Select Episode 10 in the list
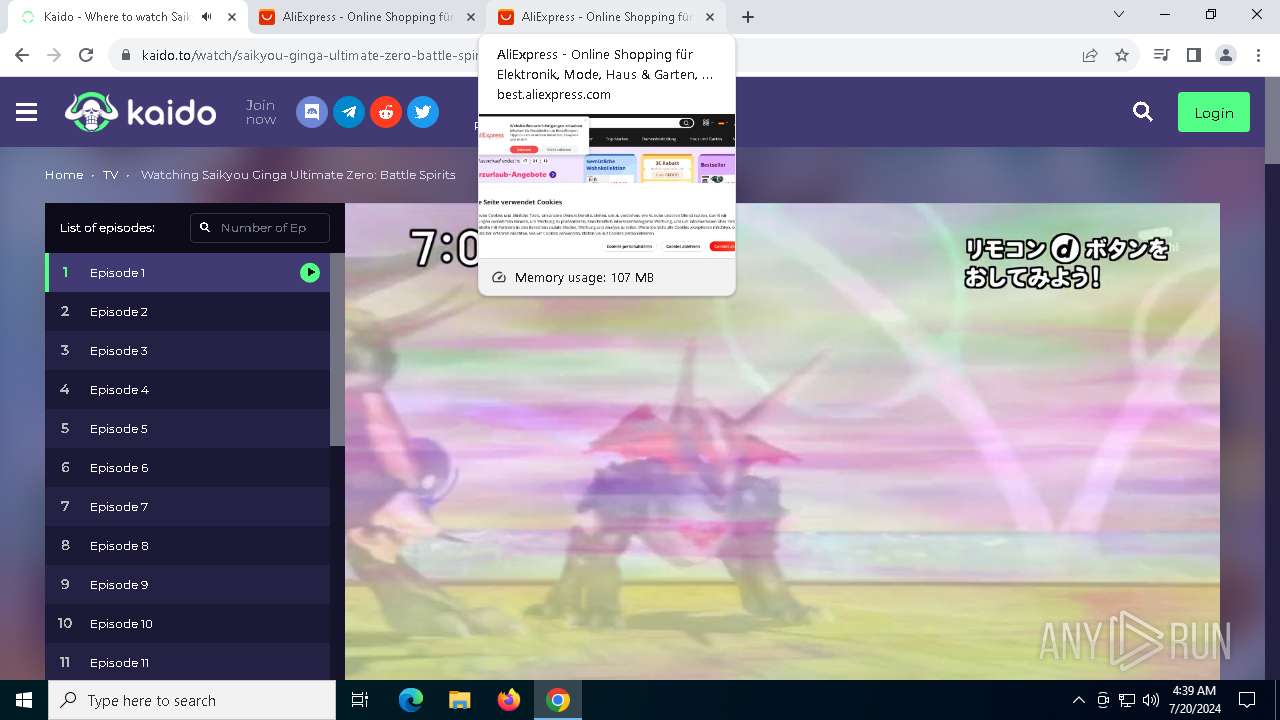 tap(187, 623)
